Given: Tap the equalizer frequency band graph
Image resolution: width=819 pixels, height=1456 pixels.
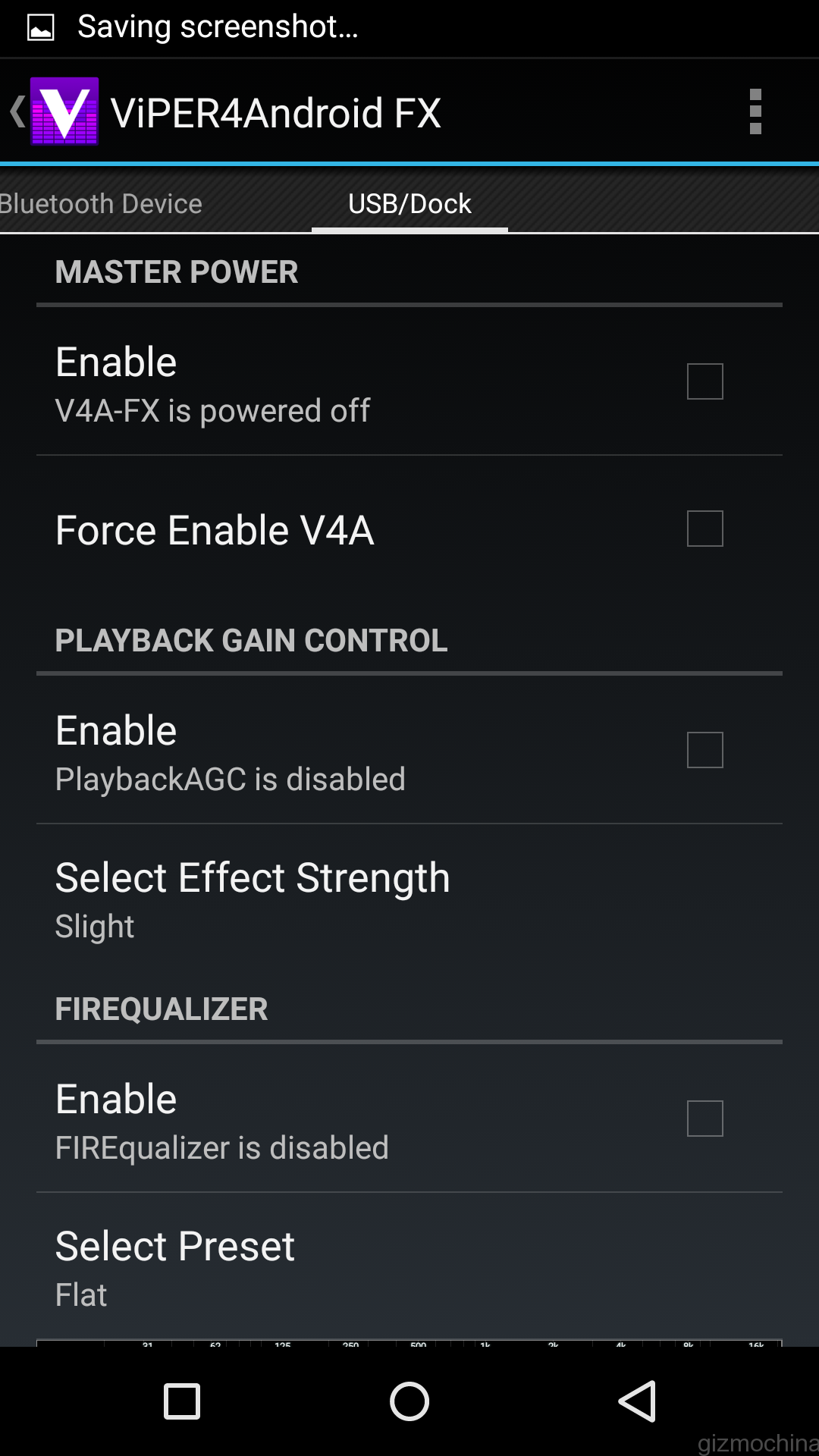Looking at the screenshot, I should [x=409, y=1342].
